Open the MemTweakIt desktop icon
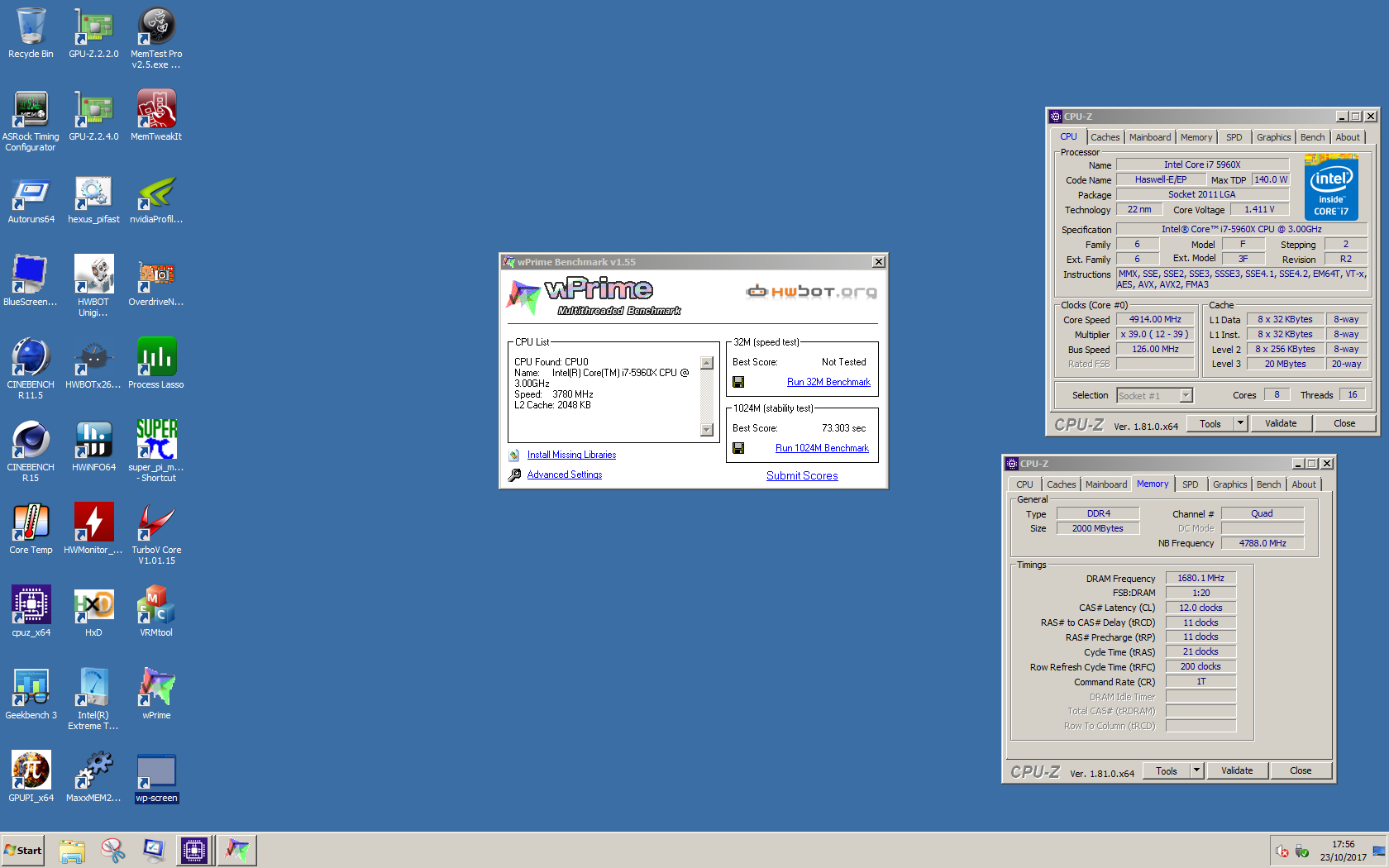Screen dimensions: 1389x868 tap(156, 116)
